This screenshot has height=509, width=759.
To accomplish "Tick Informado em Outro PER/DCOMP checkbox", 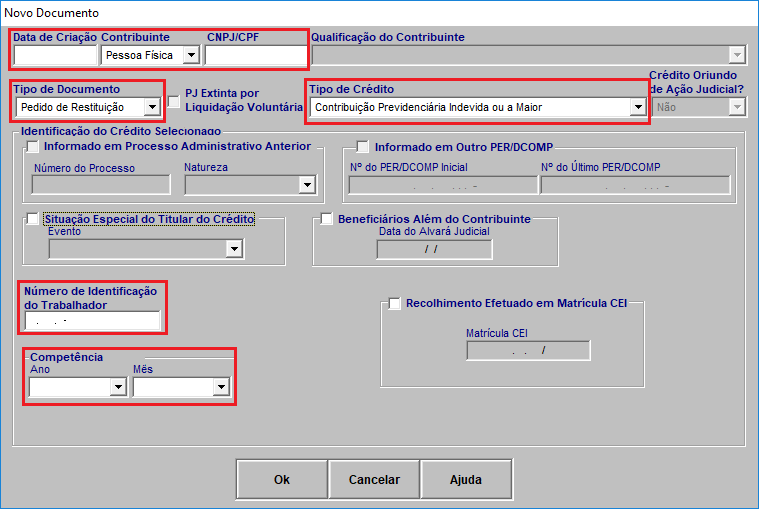I will pos(363,147).
